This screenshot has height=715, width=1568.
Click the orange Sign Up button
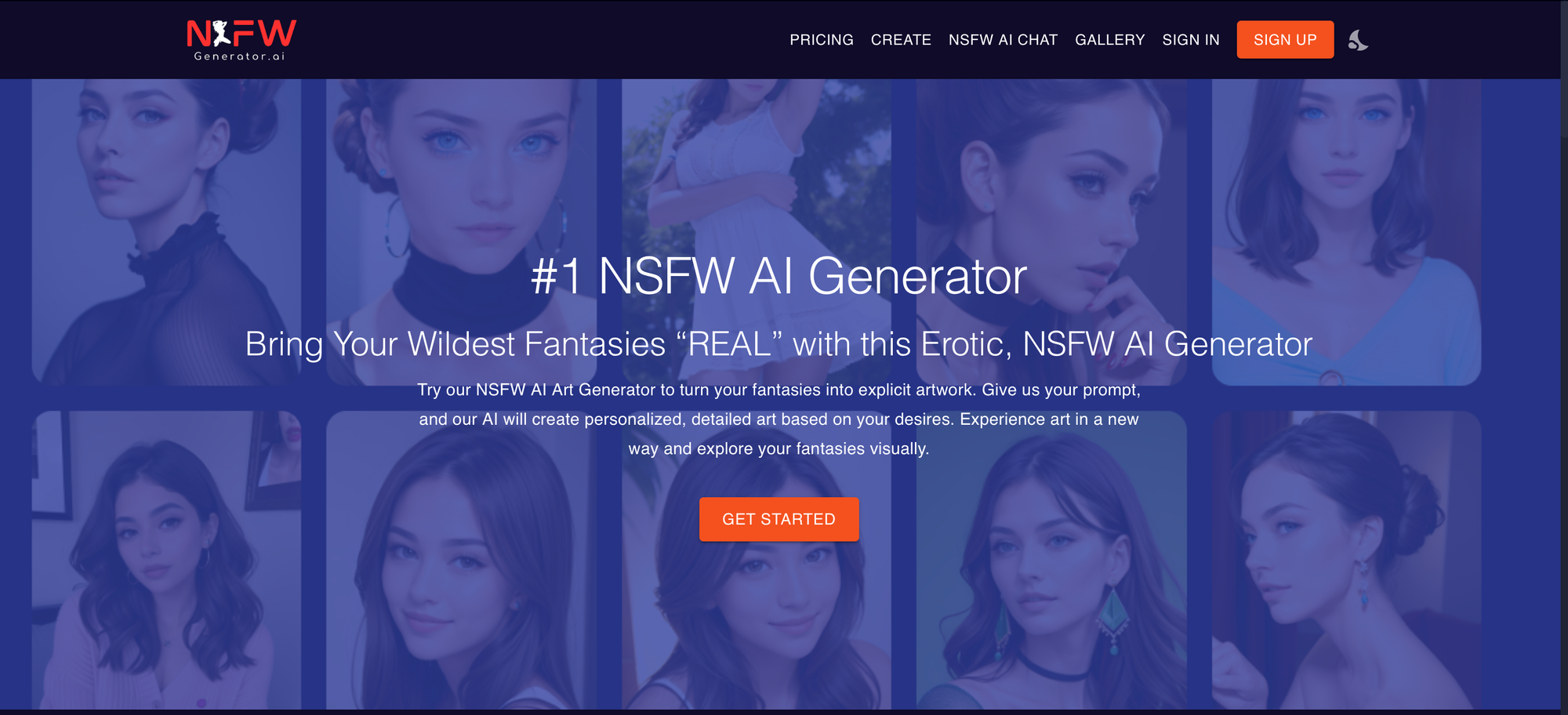(1285, 40)
